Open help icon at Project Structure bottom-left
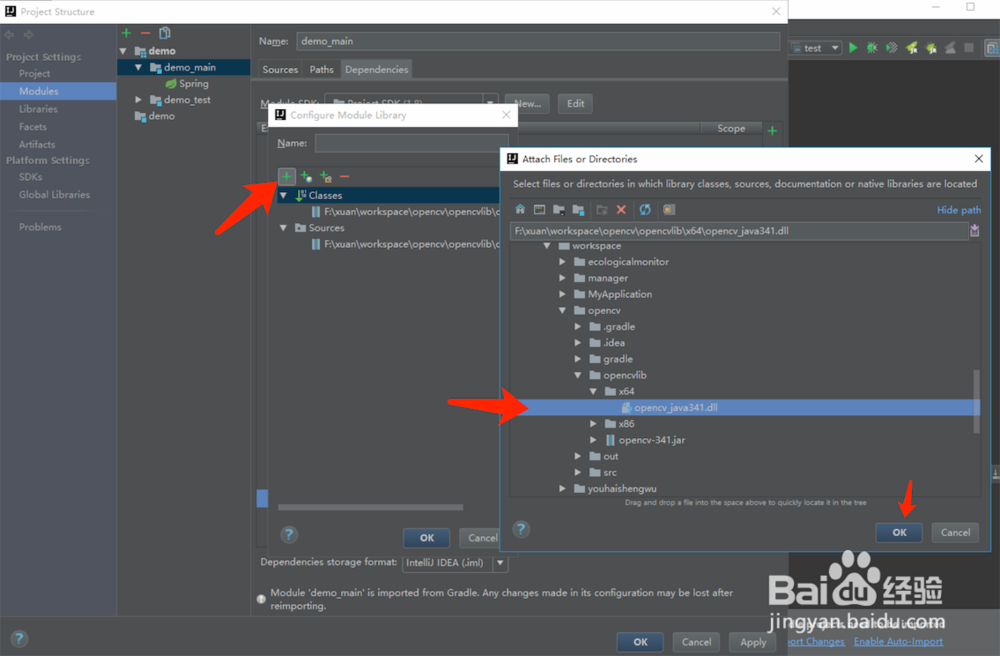 [x=19, y=638]
